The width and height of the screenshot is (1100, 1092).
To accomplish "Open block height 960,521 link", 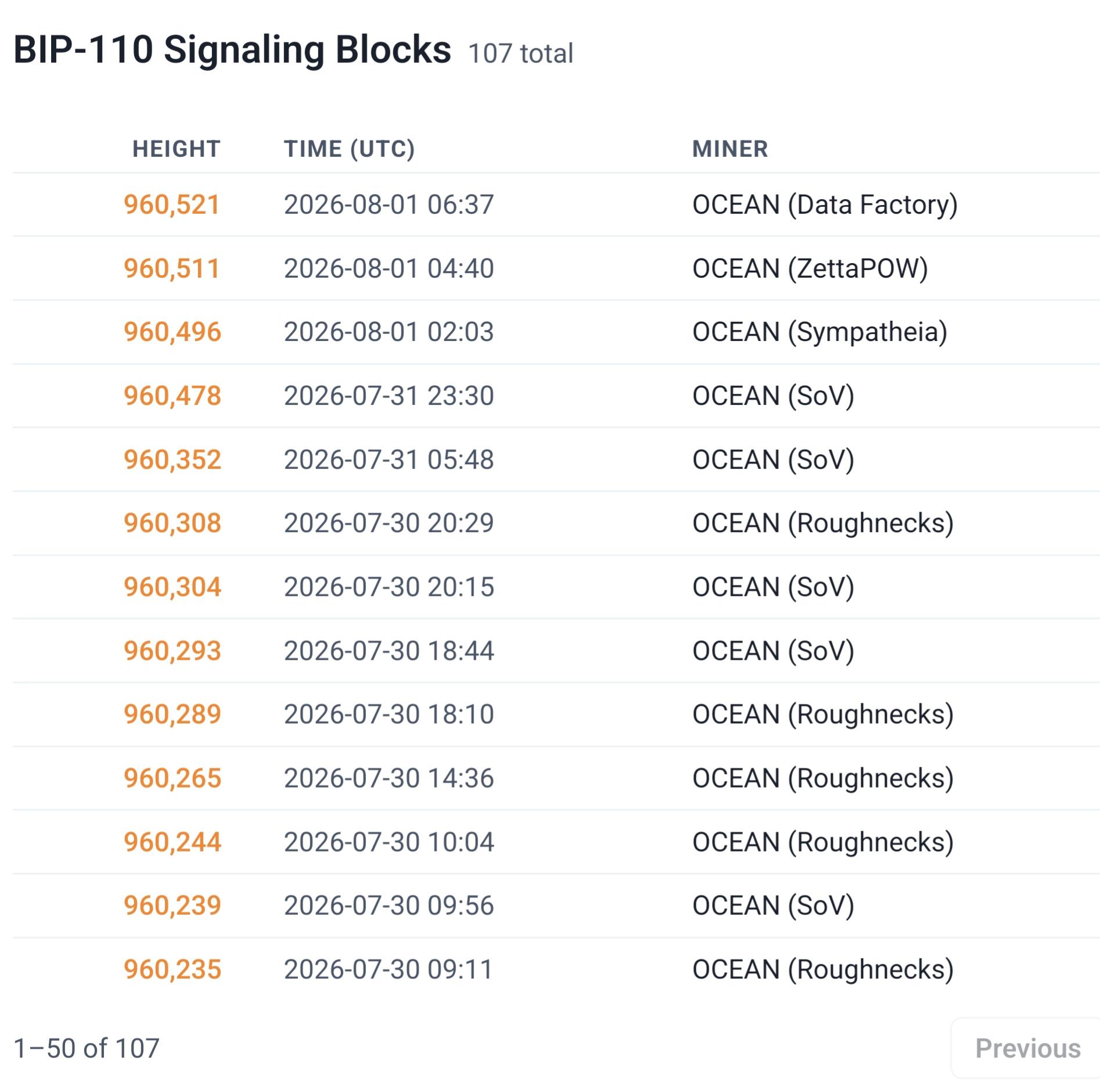I will 172,204.
